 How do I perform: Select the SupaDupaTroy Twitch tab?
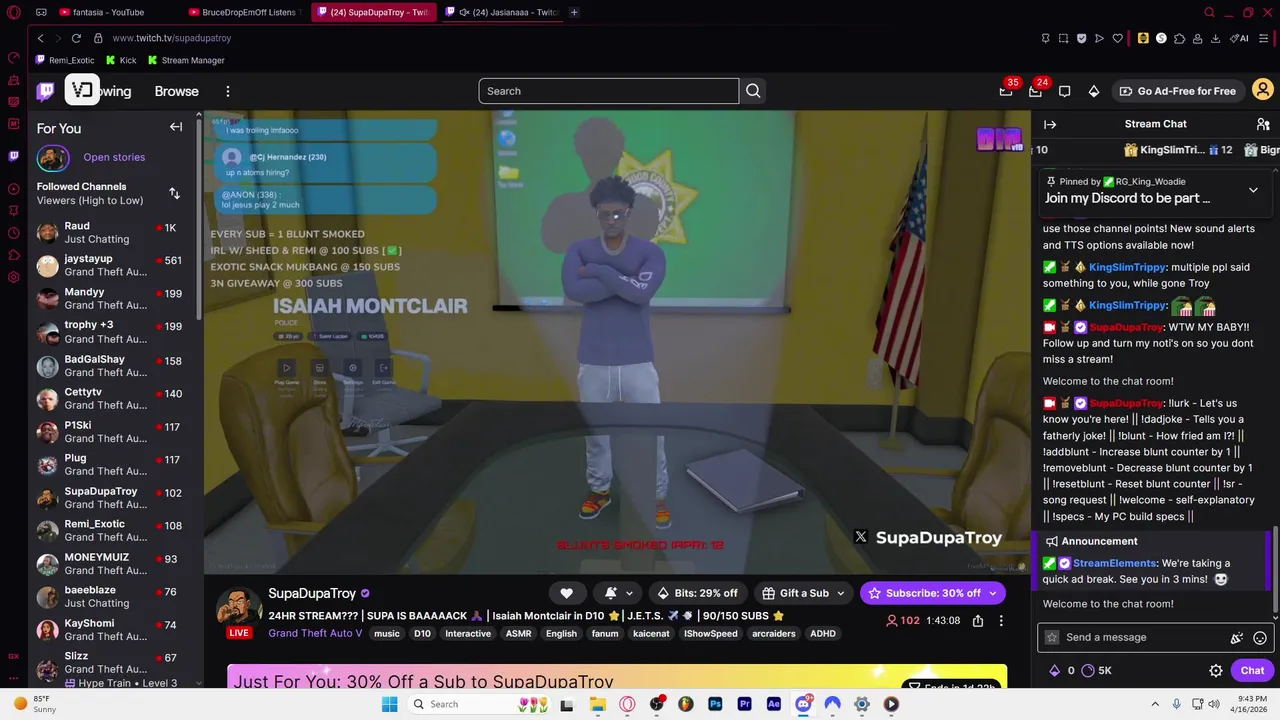point(373,12)
